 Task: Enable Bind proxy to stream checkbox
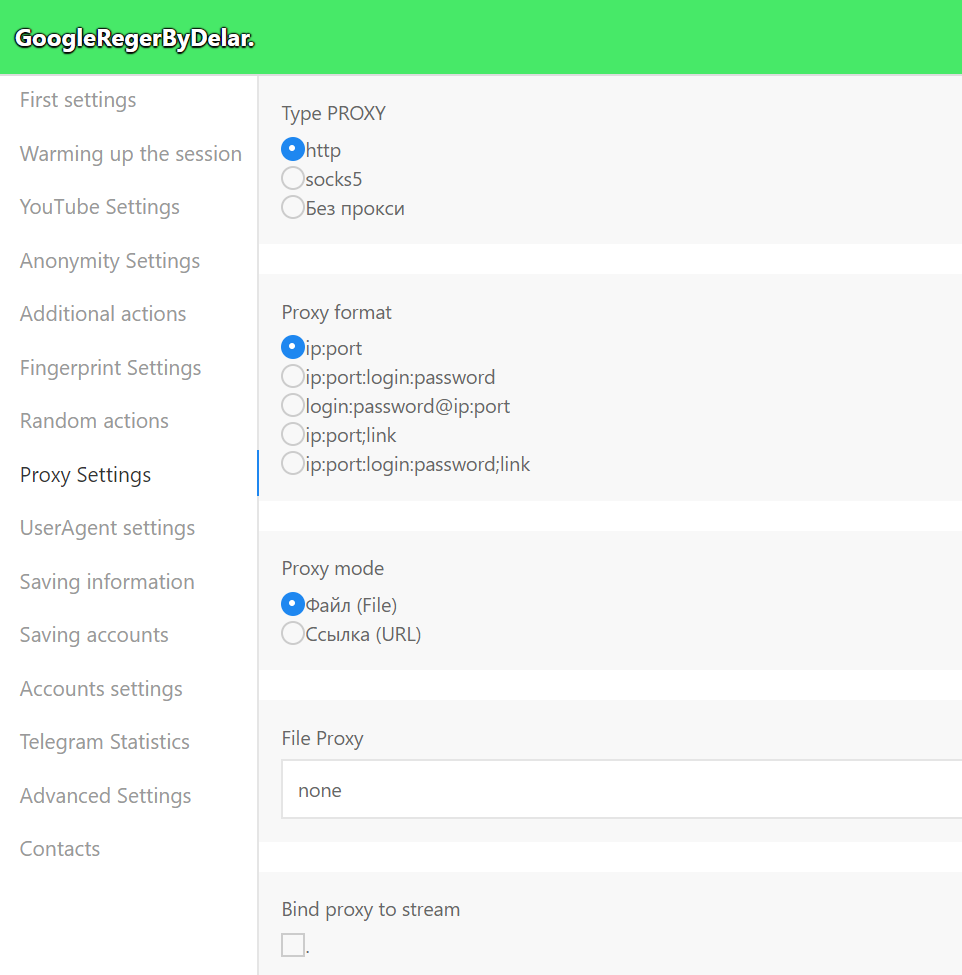click(x=293, y=945)
